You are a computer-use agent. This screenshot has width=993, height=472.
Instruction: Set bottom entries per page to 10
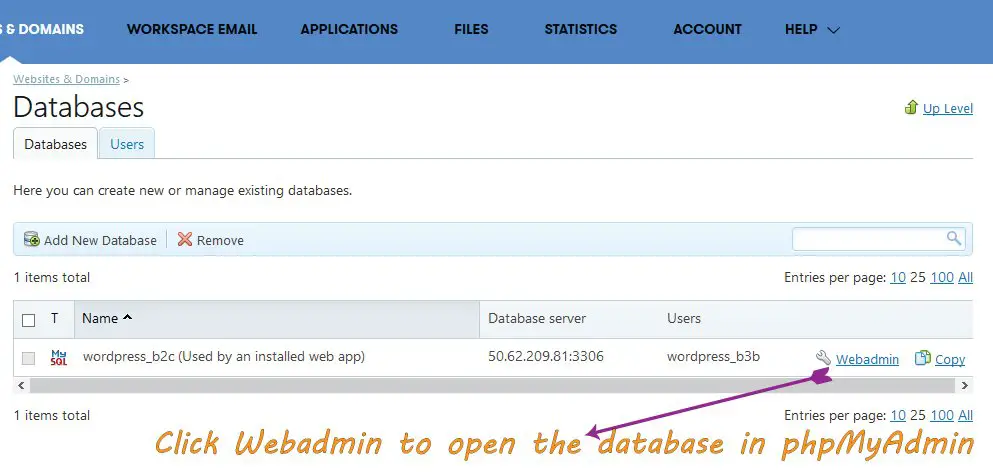898,415
